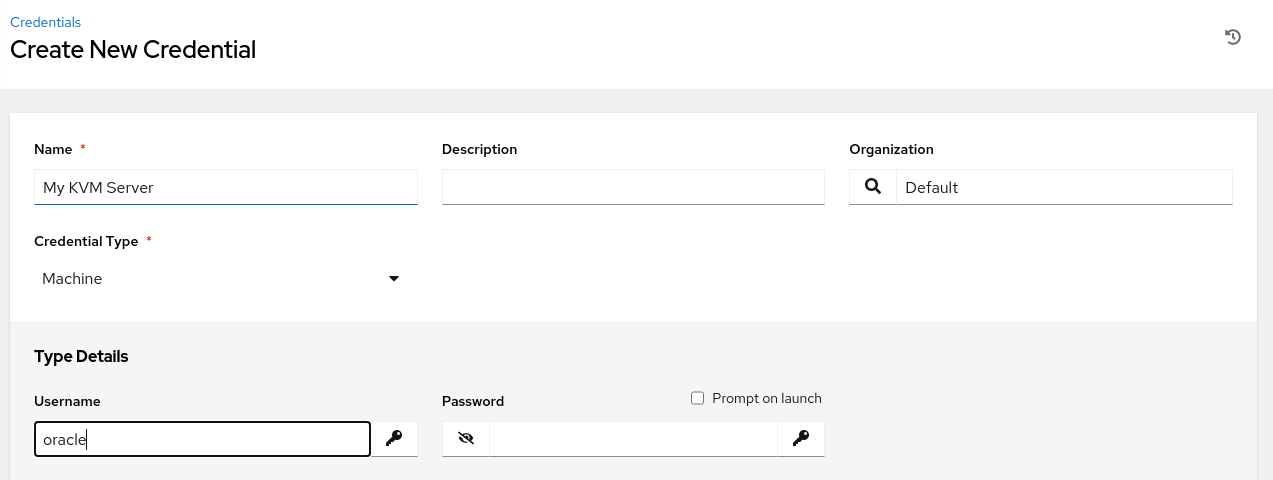Expand the Credential Type dropdown arrow
This screenshot has height=480, width=1273.
click(x=394, y=279)
